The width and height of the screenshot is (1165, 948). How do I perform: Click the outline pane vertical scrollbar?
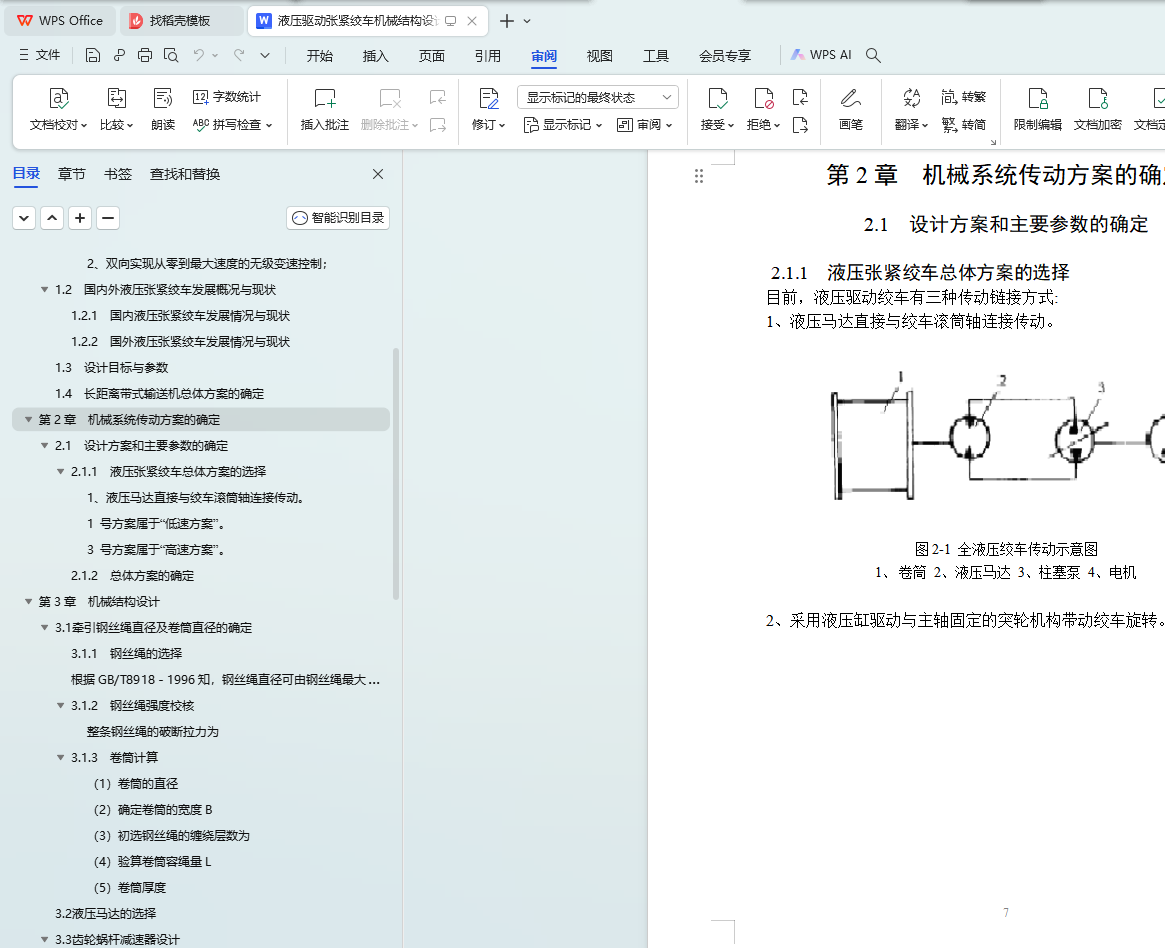coord(396,473)
